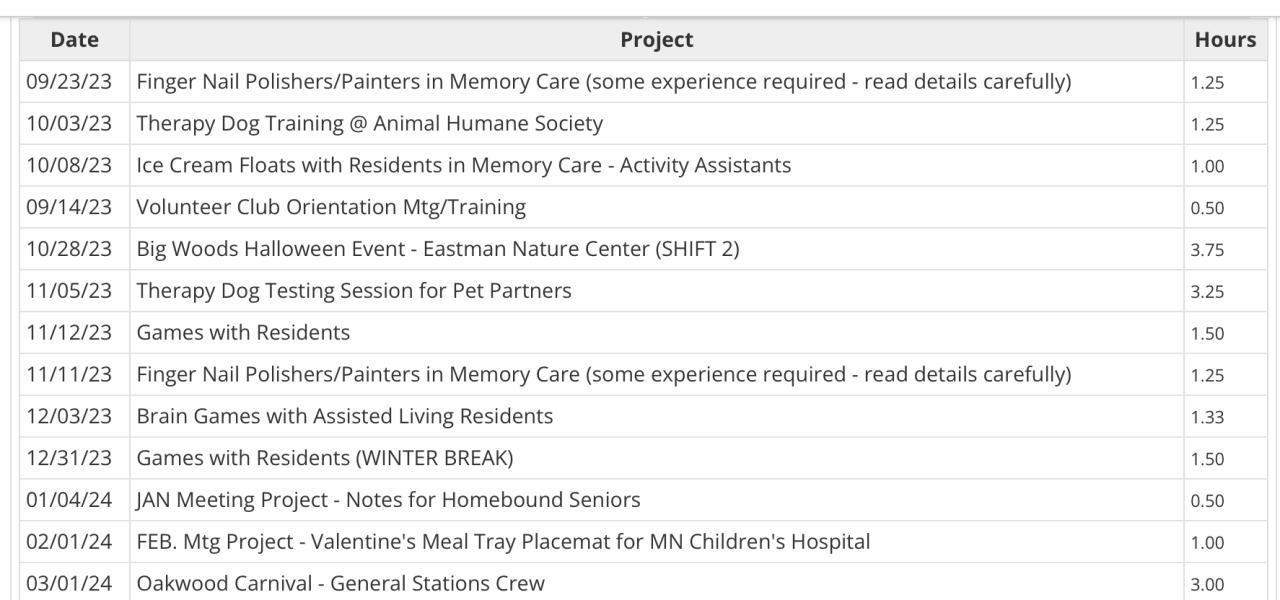Click the 3.75 hours cell
This screenshot has height=600, width=1280.
pyautogui.click(x=1207, y=250)
